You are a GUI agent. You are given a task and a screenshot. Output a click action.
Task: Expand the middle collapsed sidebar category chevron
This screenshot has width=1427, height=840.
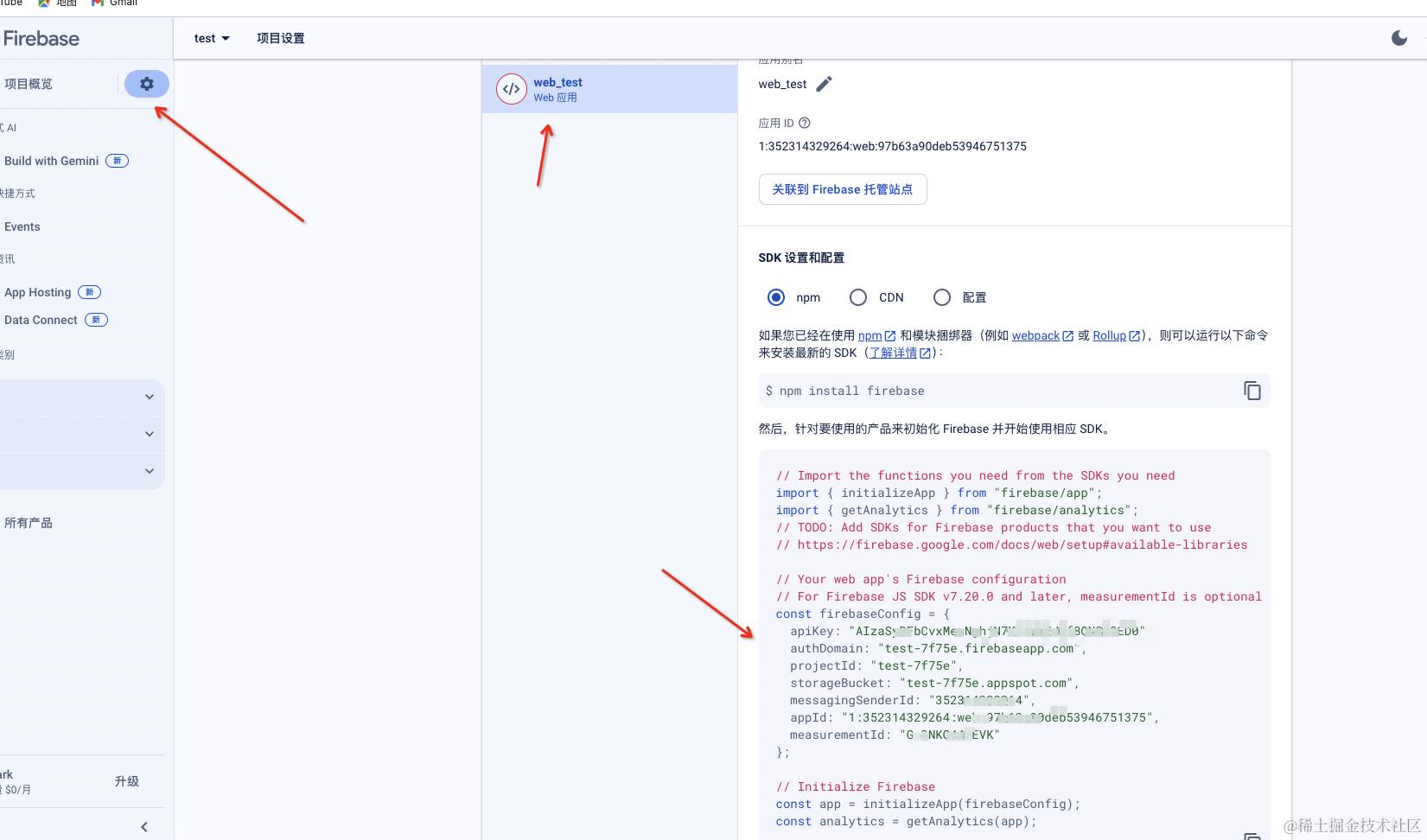150,434
